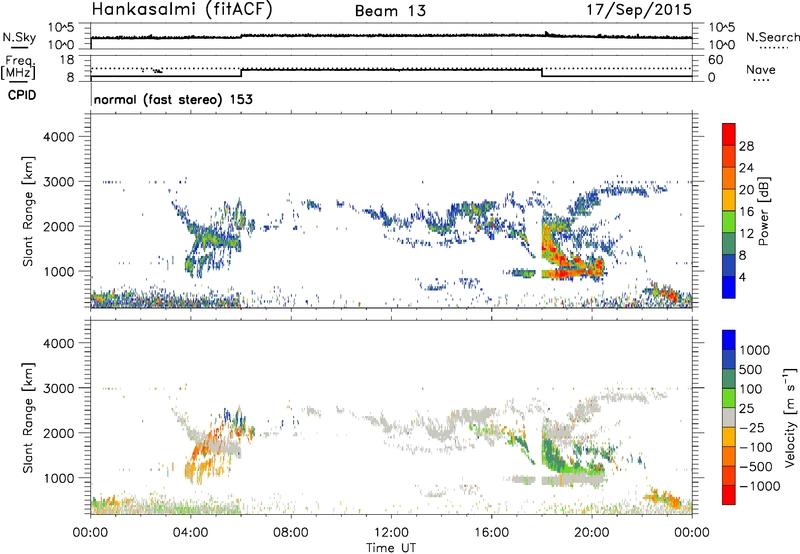Click the N.Sky legend label
Viewport: 800px width, 554px height.
(19, 37)
